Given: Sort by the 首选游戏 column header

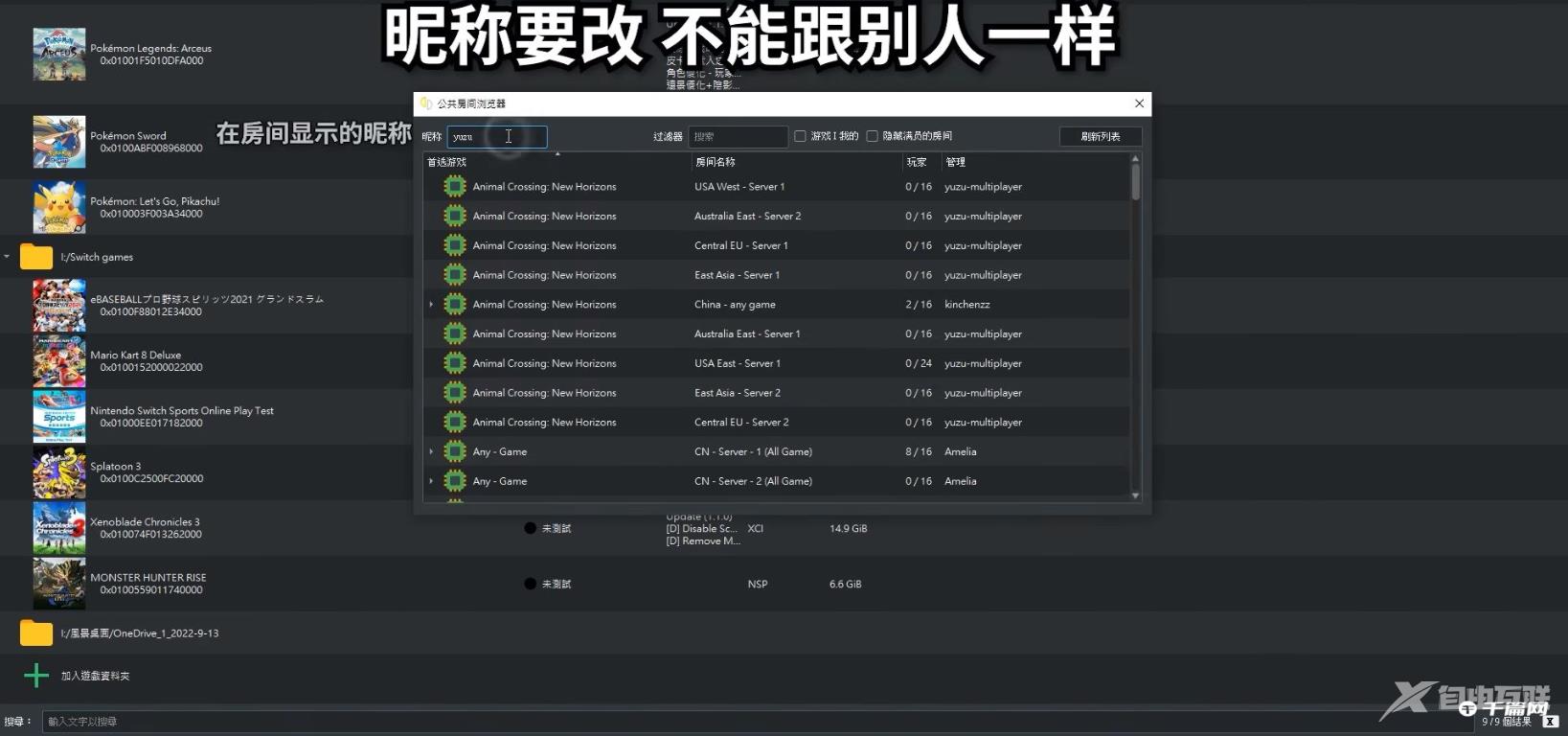Looking at the screenshot, I should click(557, 162).
